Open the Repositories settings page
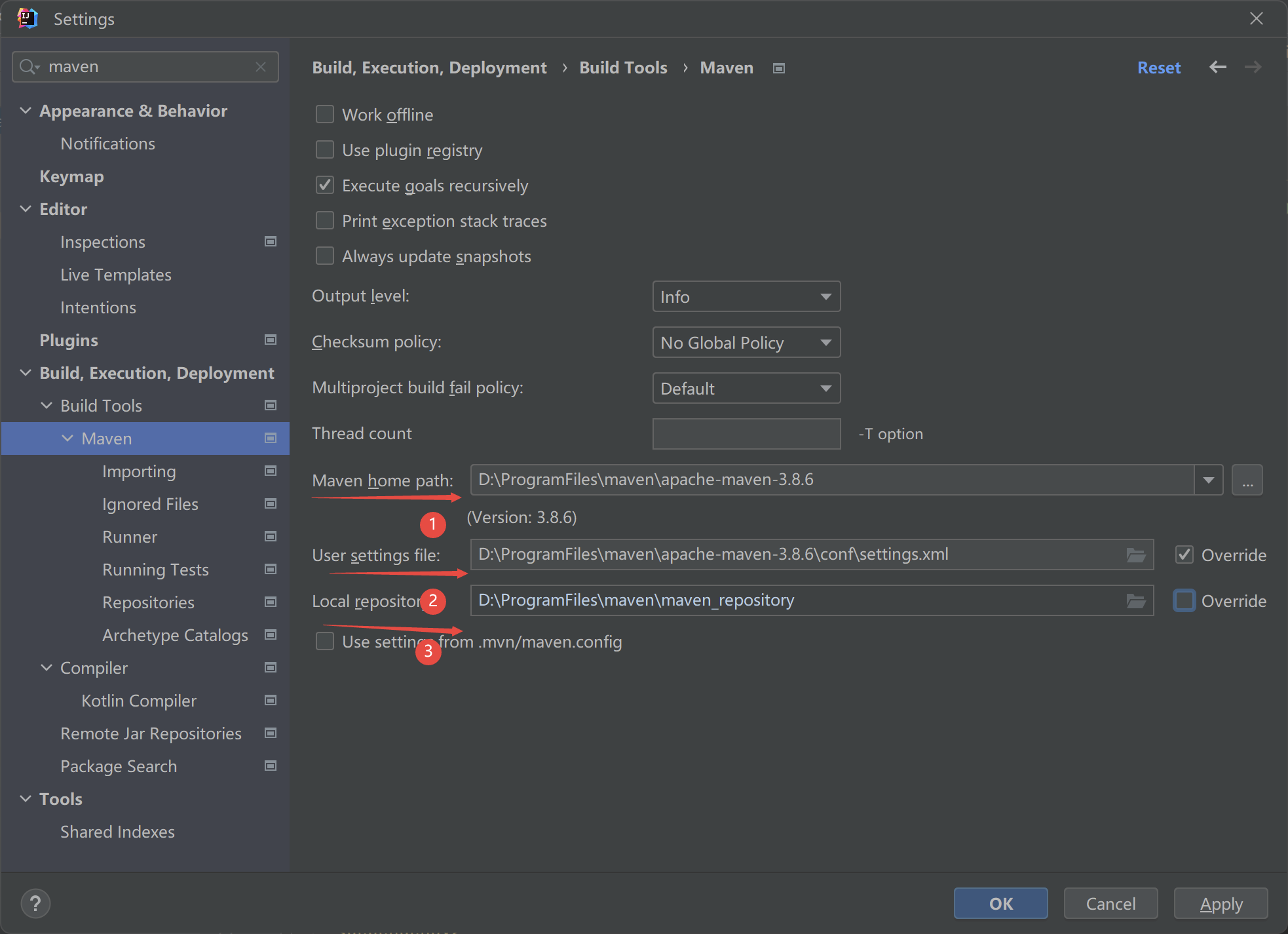 click(148, 602)
